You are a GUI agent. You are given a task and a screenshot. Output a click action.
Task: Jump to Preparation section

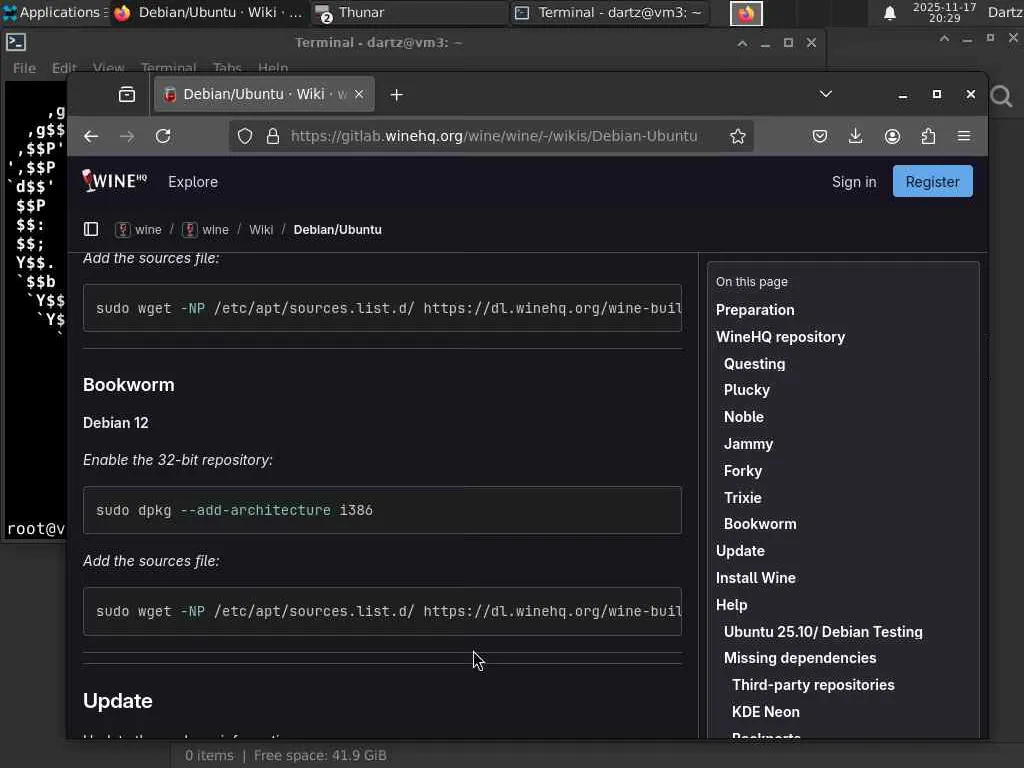click(755, 310)
